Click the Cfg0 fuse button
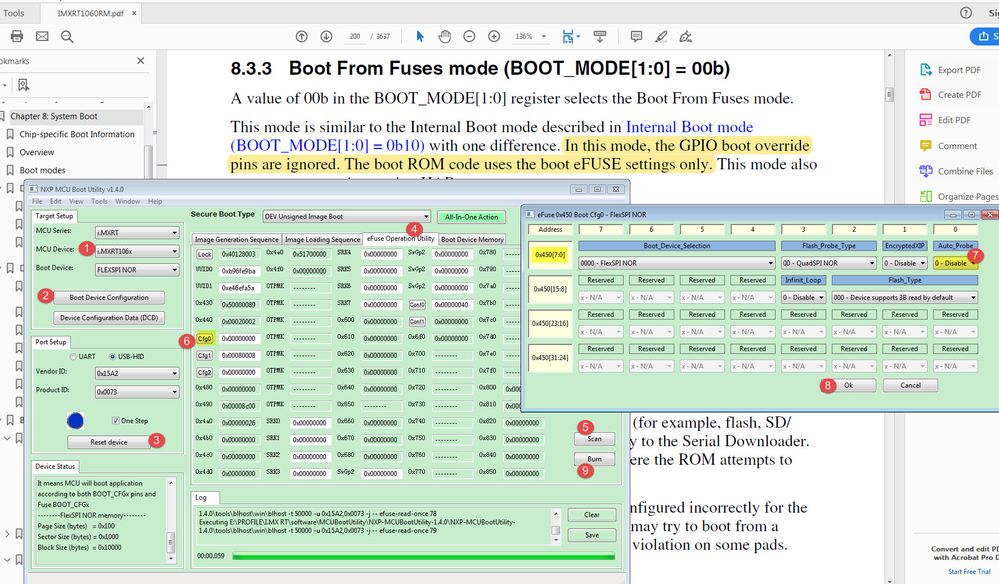Screen dimensions: 999x584 click(x=205, y=339)
